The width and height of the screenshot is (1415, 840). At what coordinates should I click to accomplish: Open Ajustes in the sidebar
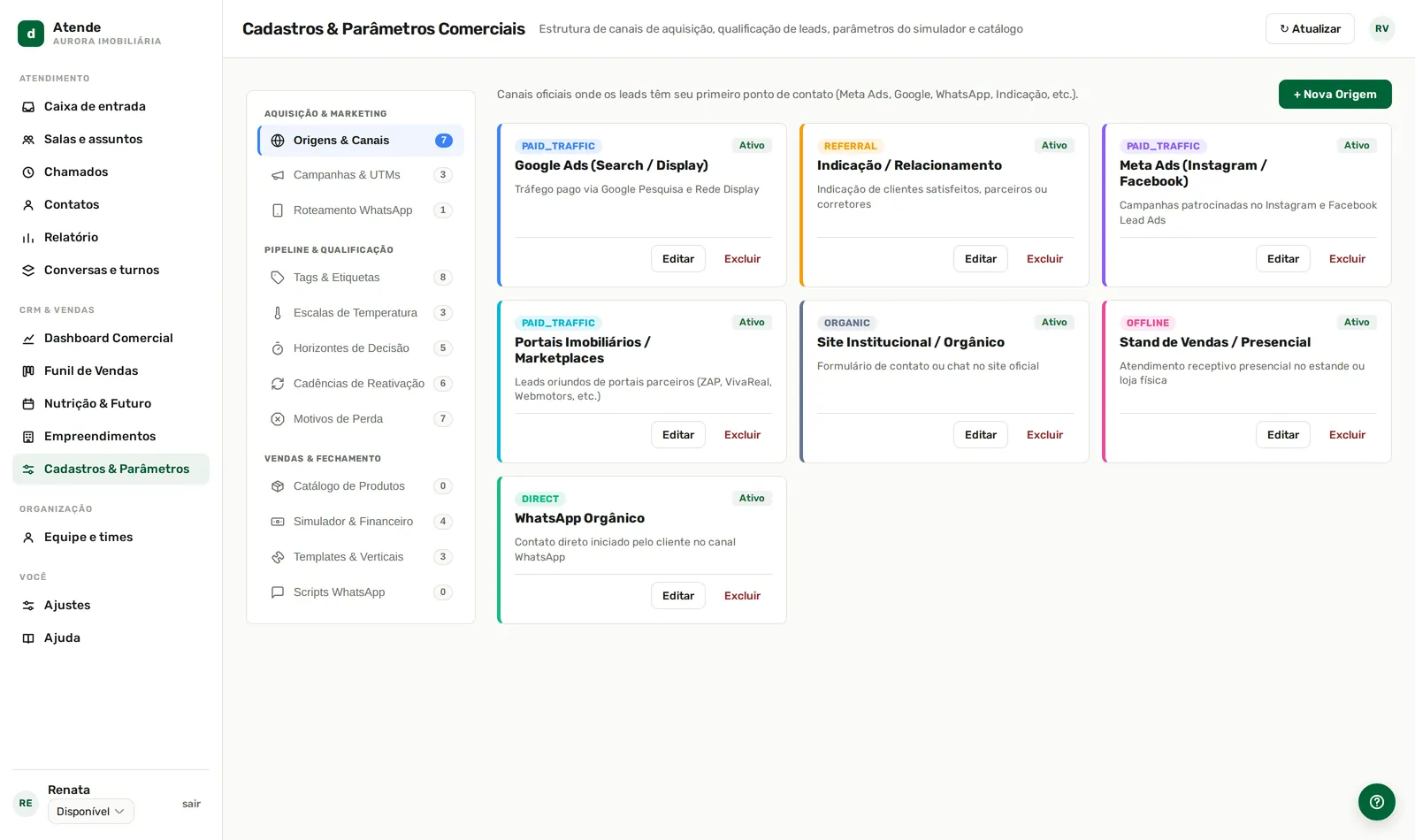point(111,606)
